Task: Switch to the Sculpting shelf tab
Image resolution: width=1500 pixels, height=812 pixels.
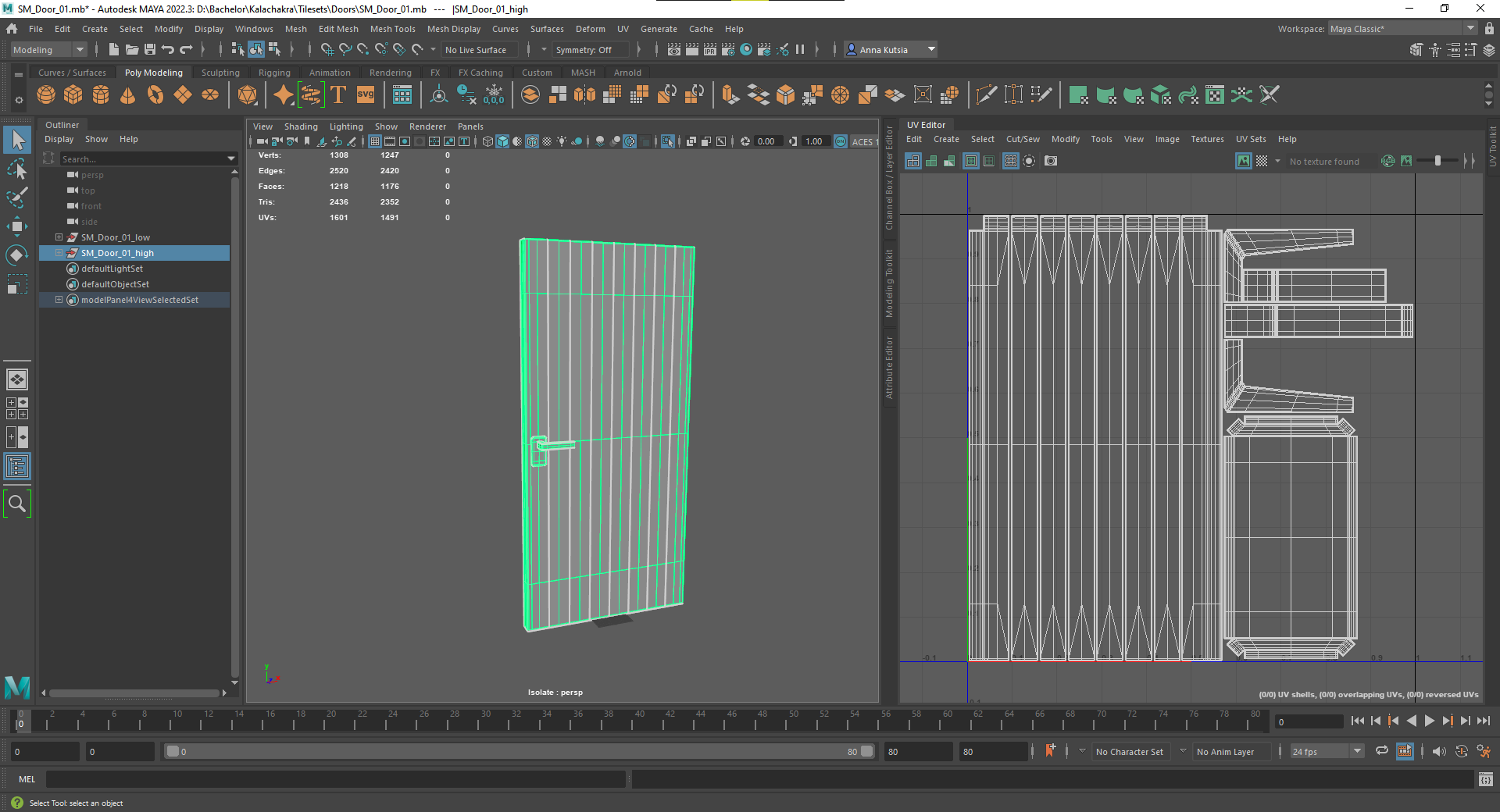Action: click(x=220, y=73)
